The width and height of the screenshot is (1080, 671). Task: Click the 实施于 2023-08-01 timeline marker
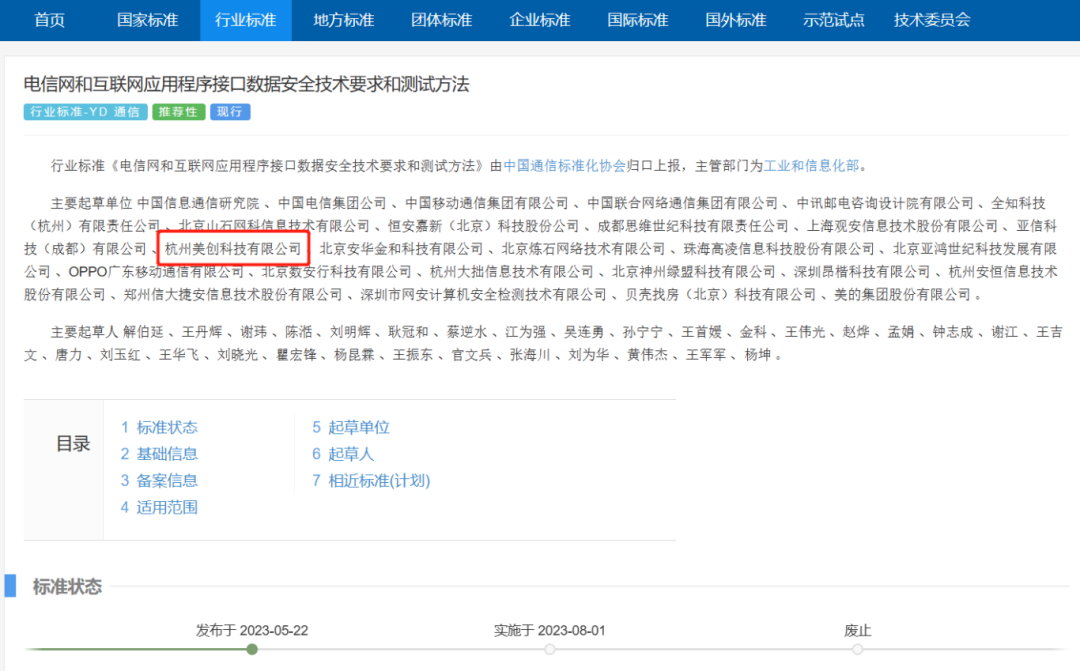coord(550,649)
